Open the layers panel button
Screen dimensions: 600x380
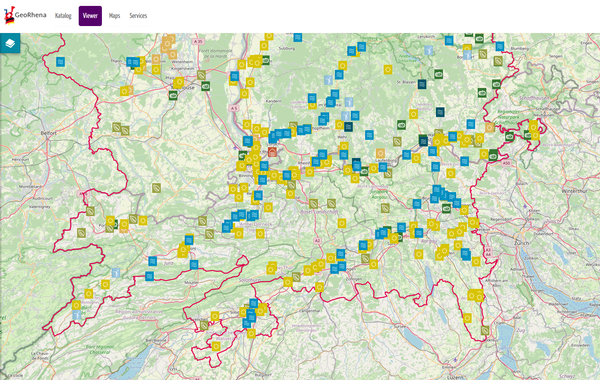tap(10, 43)
